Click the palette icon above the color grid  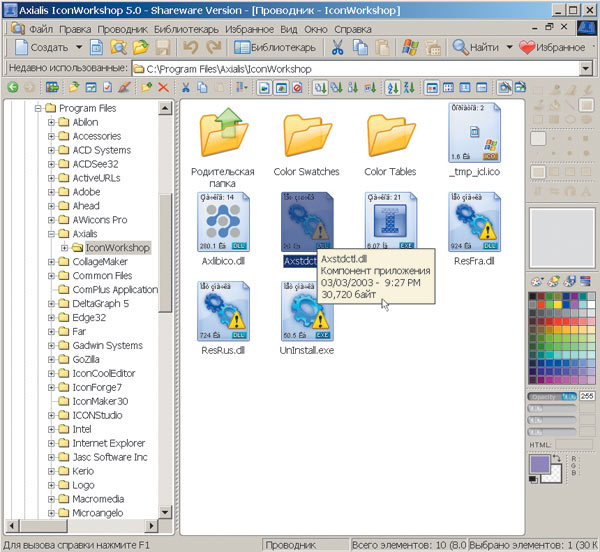pos(537,281)
